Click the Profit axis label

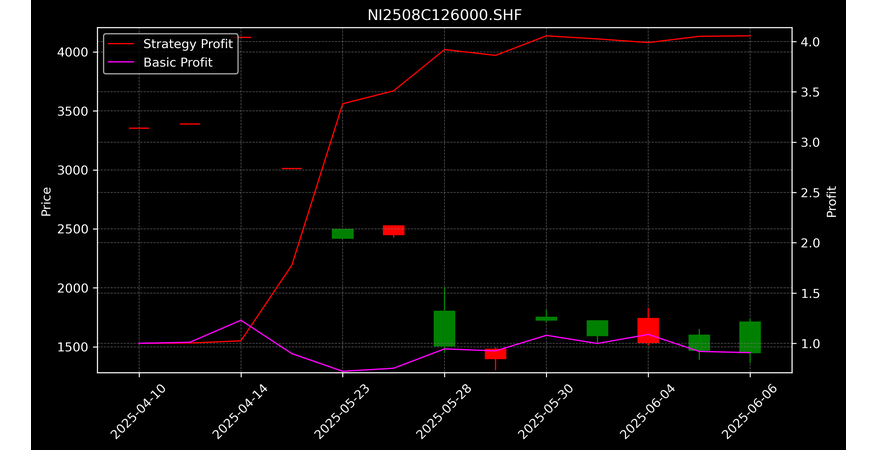(832, 201)
